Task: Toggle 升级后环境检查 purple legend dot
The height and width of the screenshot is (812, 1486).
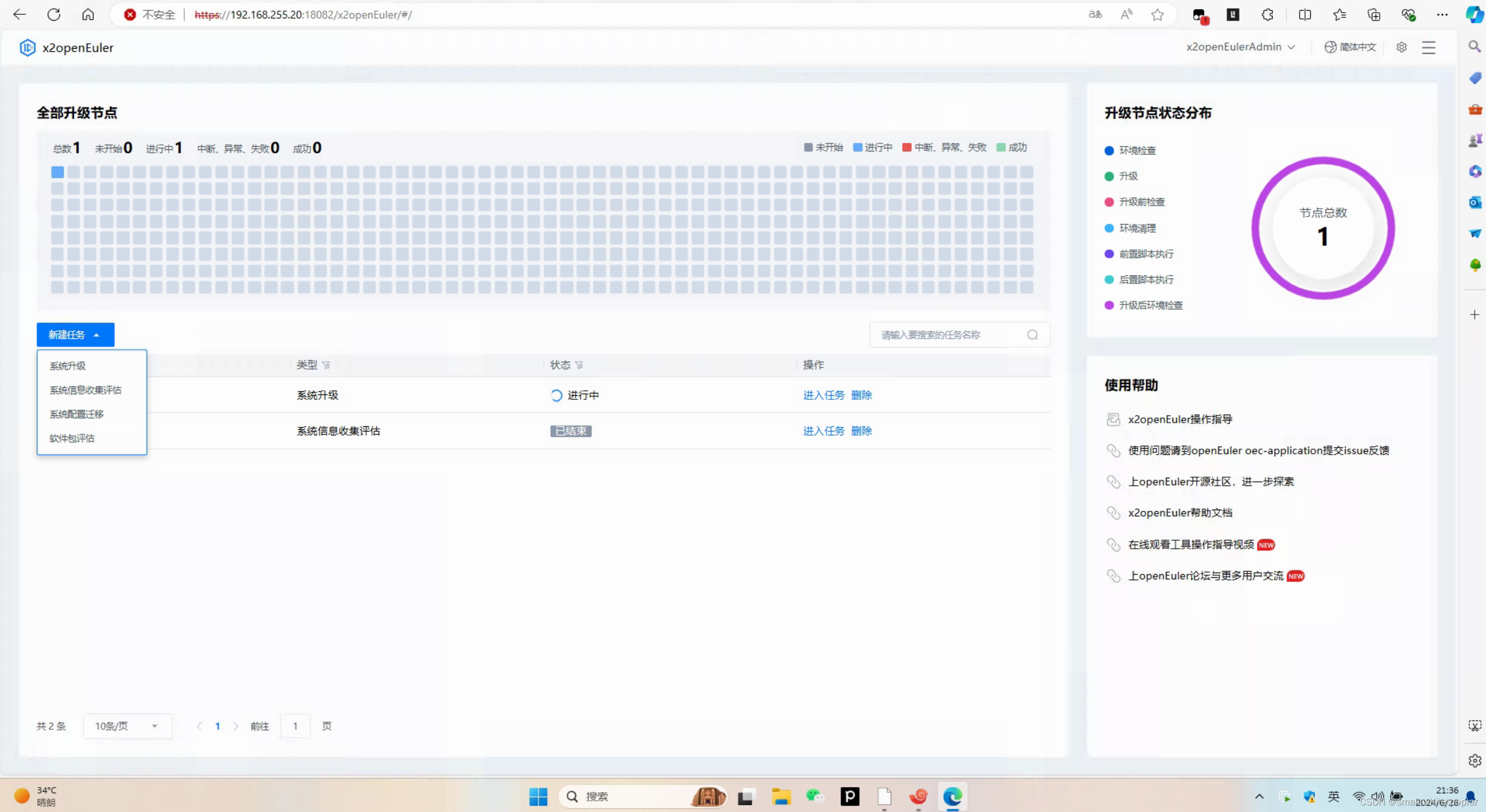Action: (x=1108, y=306)
